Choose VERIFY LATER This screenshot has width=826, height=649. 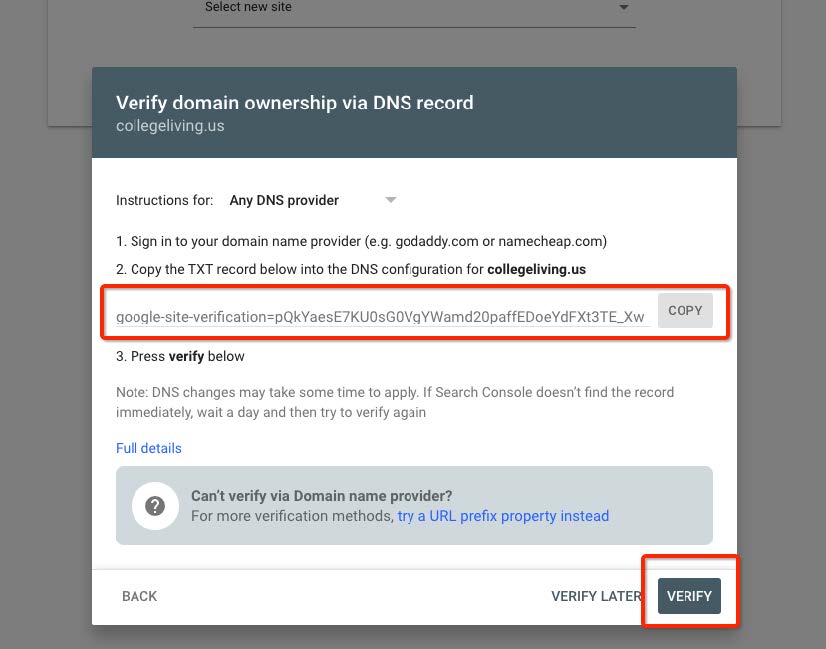(x=596, y=596)
